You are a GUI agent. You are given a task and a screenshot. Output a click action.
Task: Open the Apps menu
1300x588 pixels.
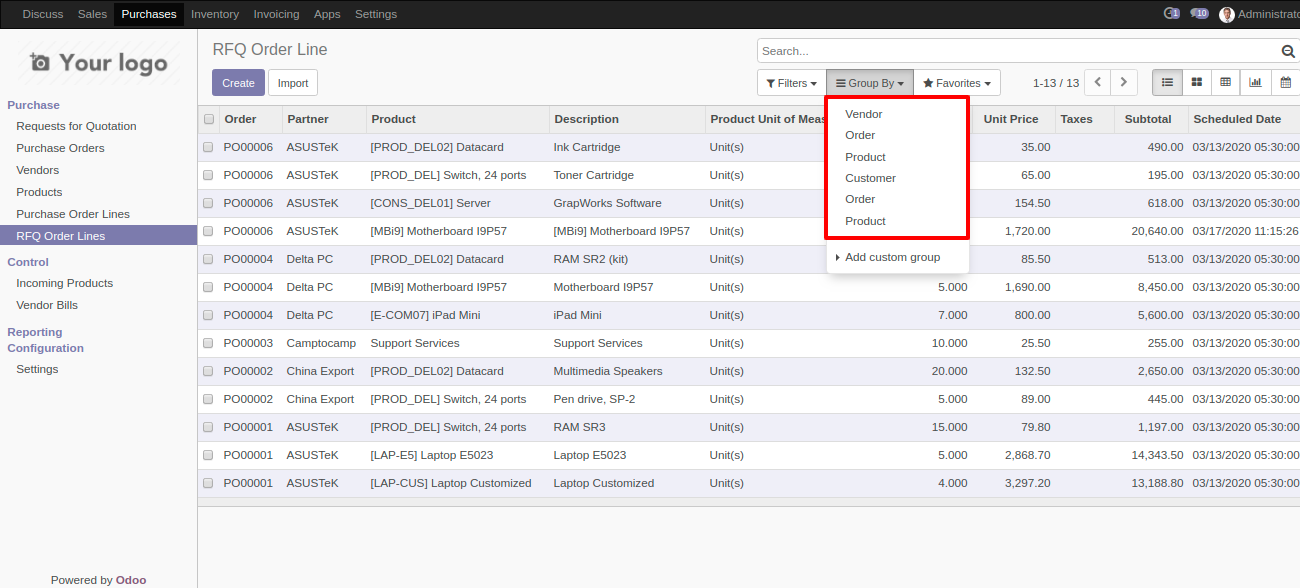327,14
